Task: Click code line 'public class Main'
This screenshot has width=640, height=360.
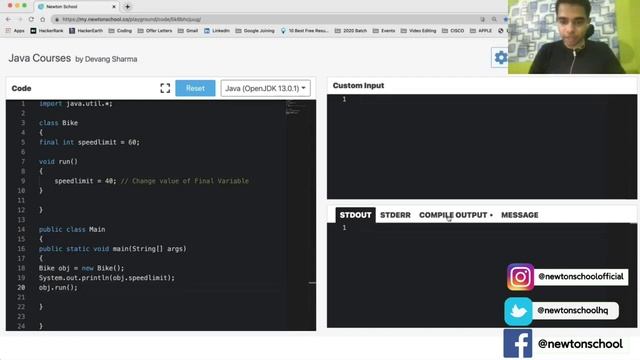Action: (72, 229)
